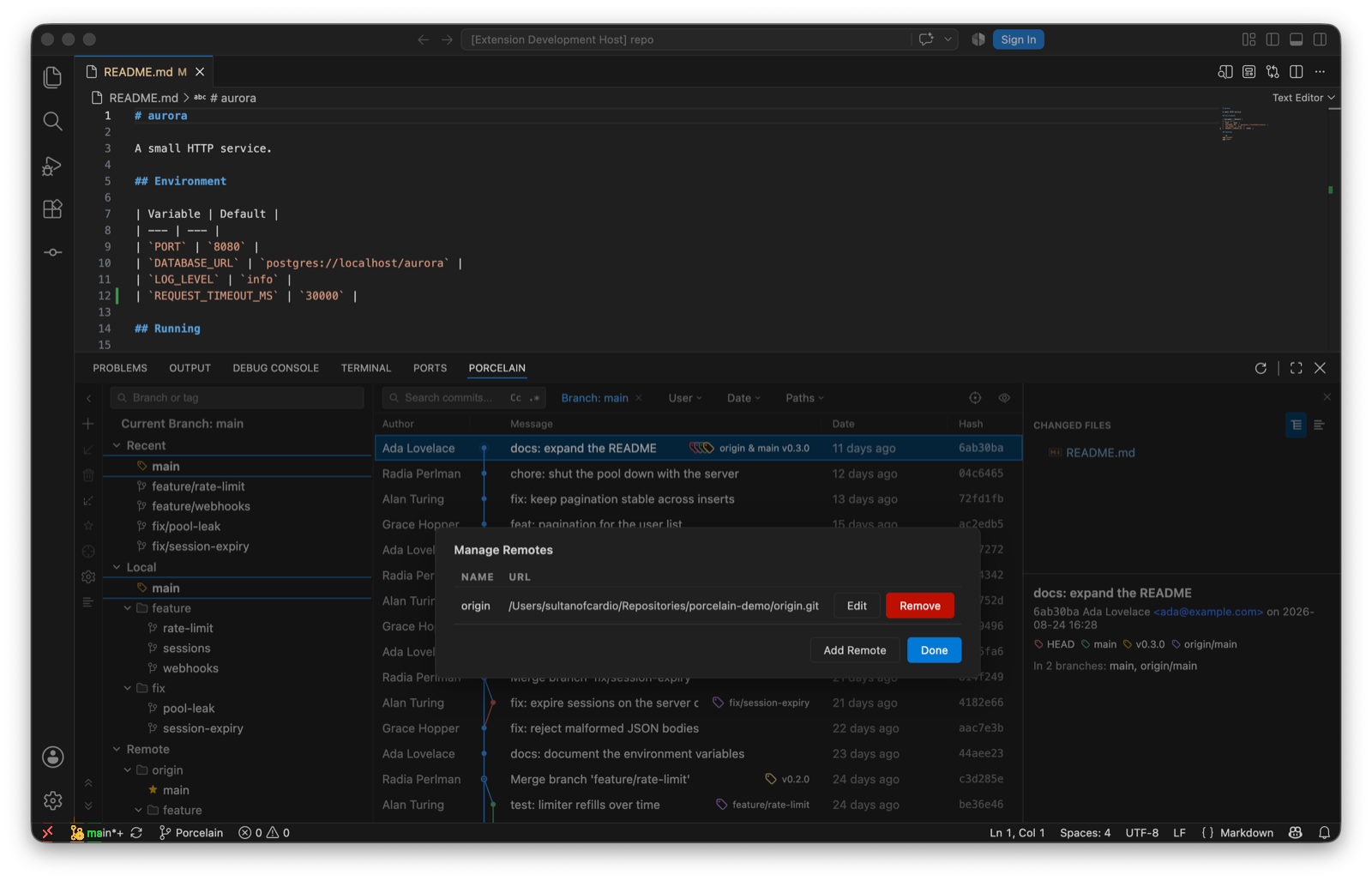Open the Accounts menu icon
1372x881 pixels.
pos(52,757)
